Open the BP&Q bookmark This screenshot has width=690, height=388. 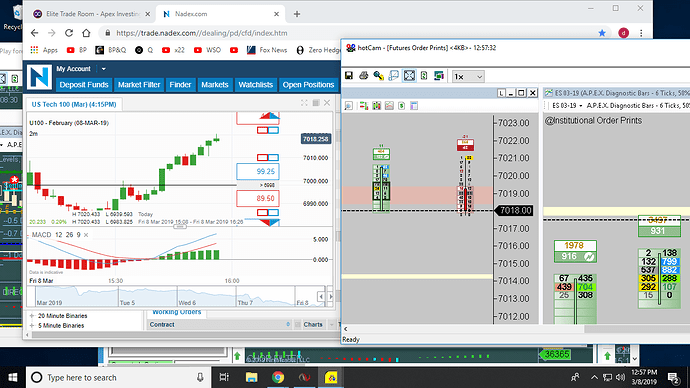click(111, 50)
